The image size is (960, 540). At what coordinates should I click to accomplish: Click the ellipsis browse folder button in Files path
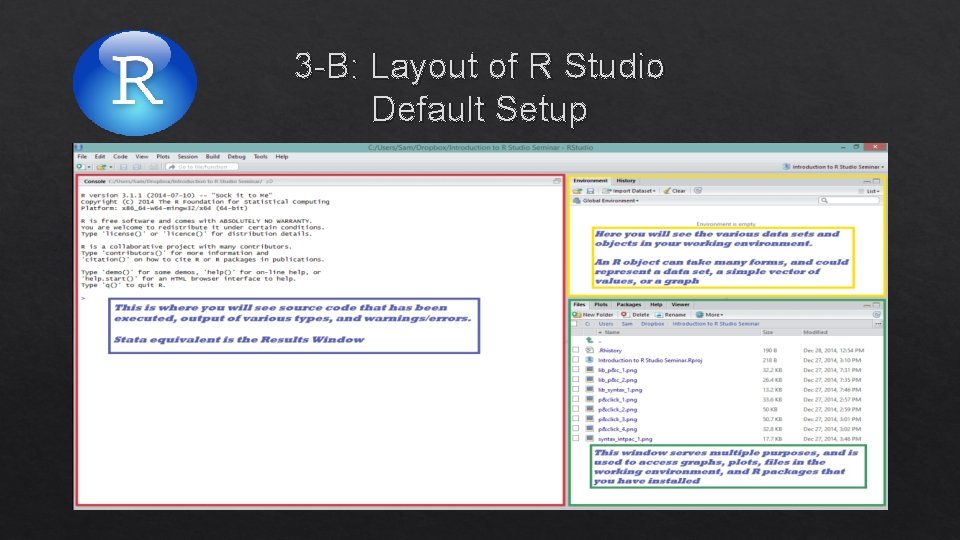pyautogui.click(x=878, y=324)
